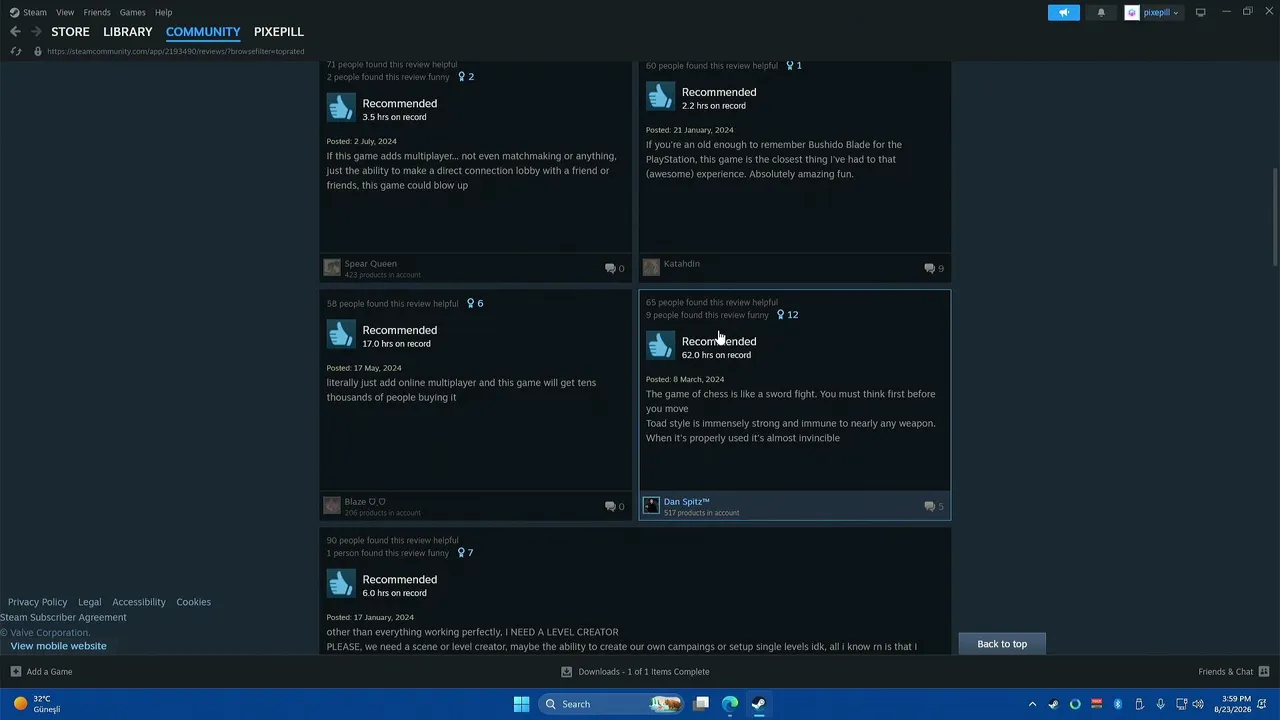The width and height of the screenshot is (1280, 720).
Task: Open the Privacy Policy link
Action: [x=38, y=602]
